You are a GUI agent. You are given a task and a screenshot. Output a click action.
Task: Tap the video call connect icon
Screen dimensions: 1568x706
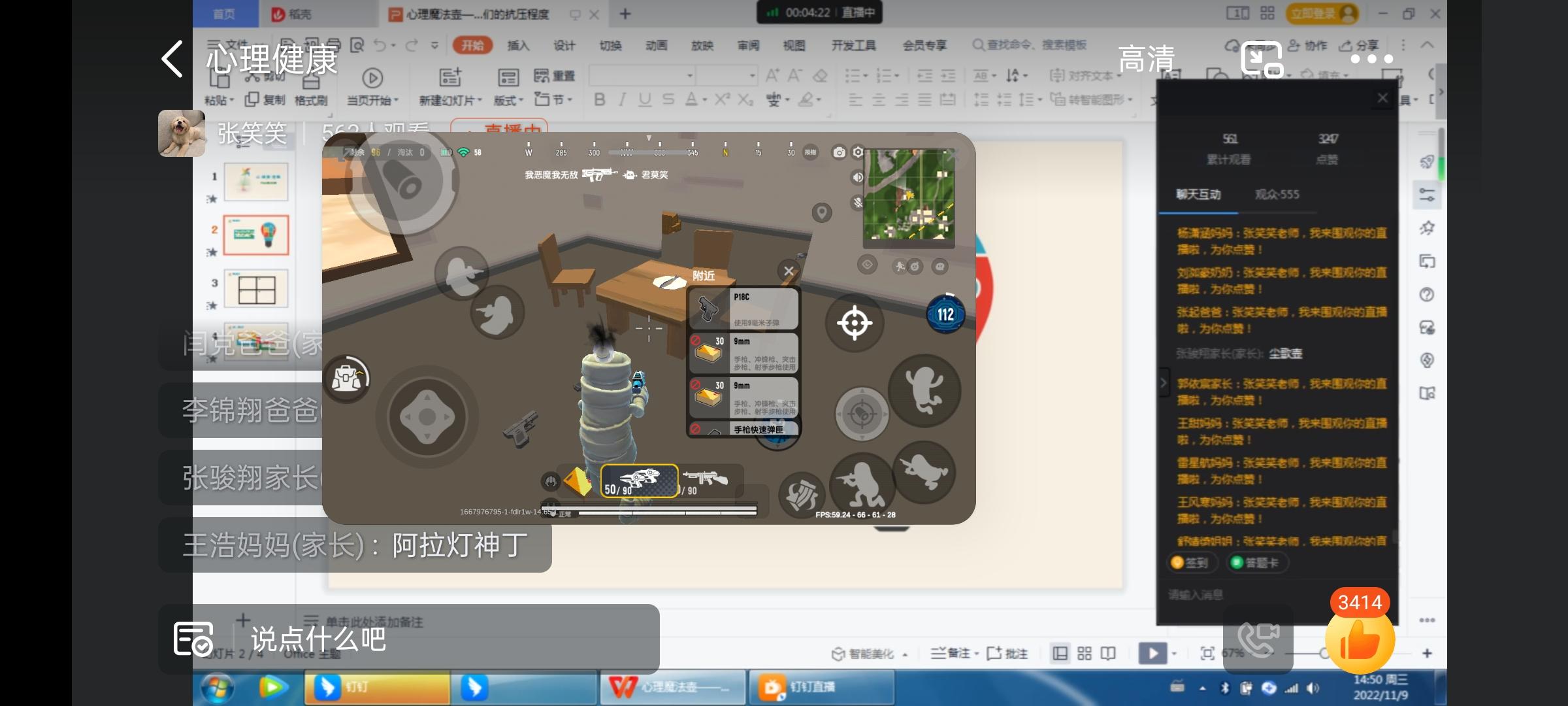click(1258, 639)
